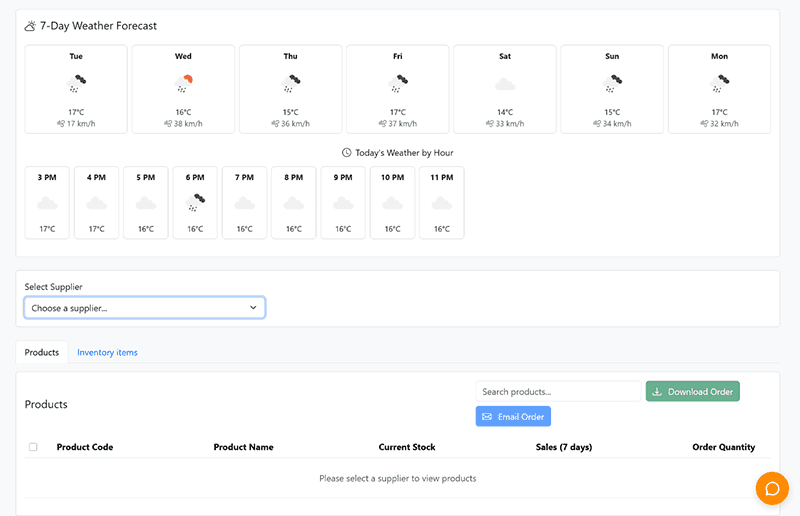Click wind icon next to 38 km/h

tap(168, 124)
